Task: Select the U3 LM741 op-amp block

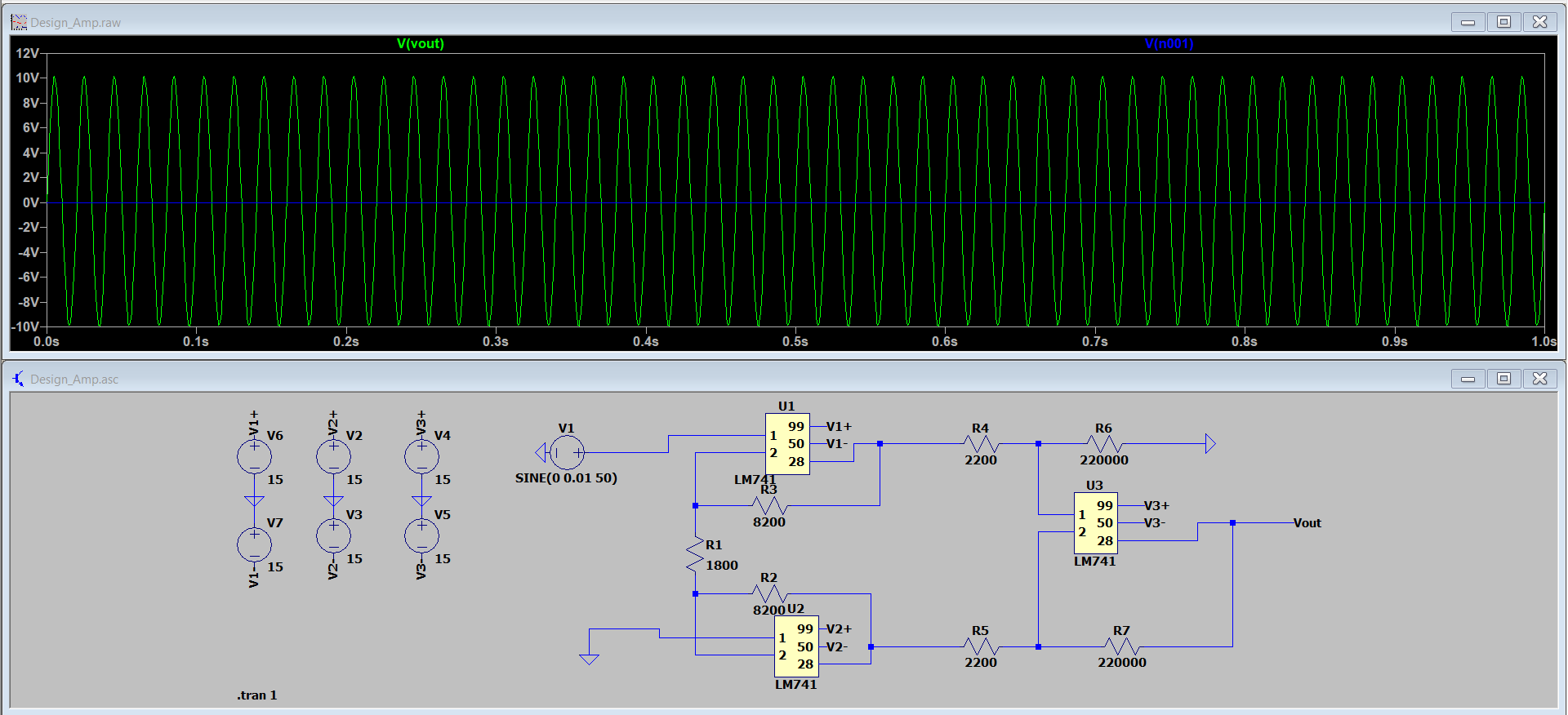Action: point(1095,523)
